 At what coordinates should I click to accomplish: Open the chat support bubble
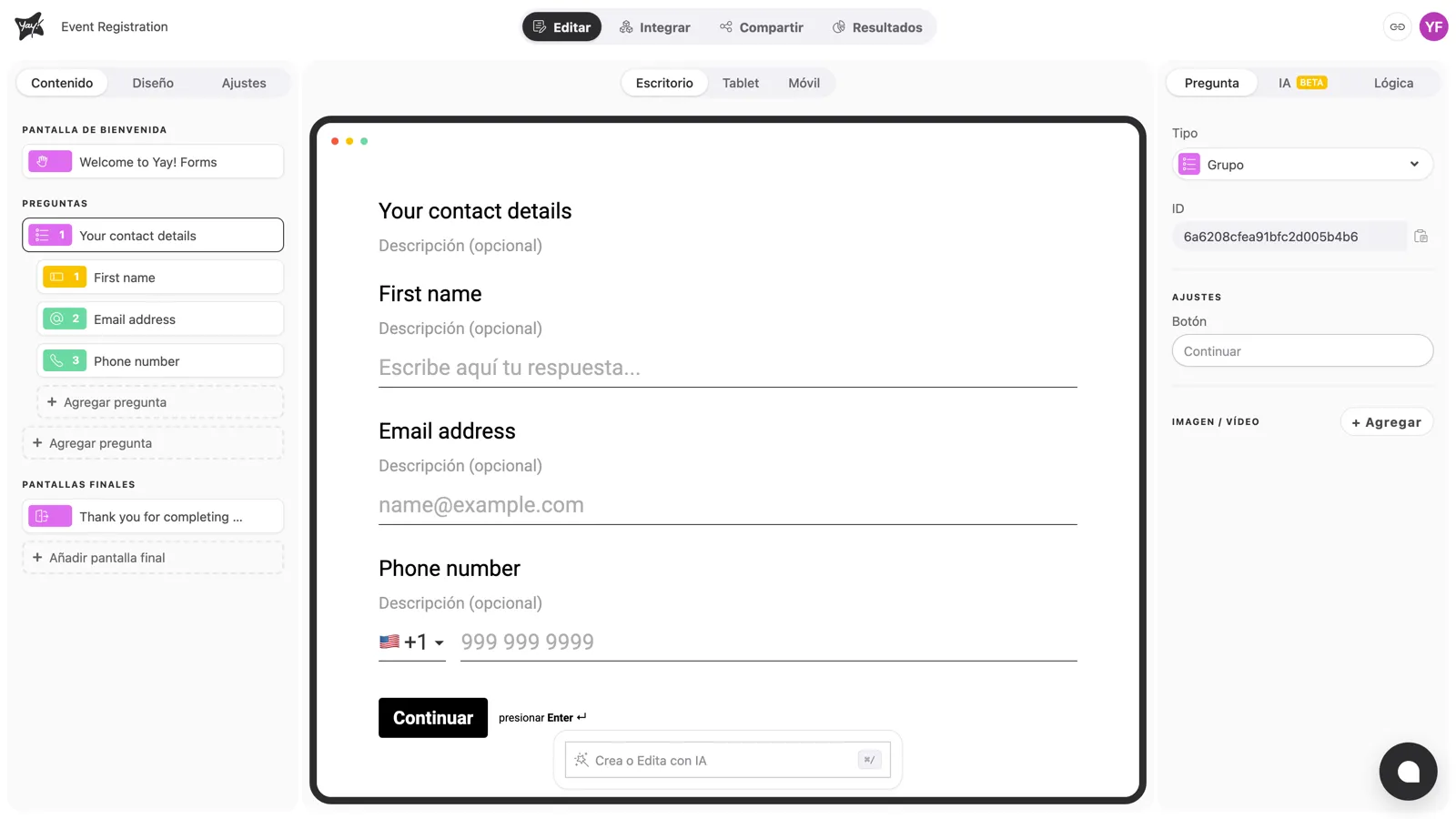coord(1408,772)
